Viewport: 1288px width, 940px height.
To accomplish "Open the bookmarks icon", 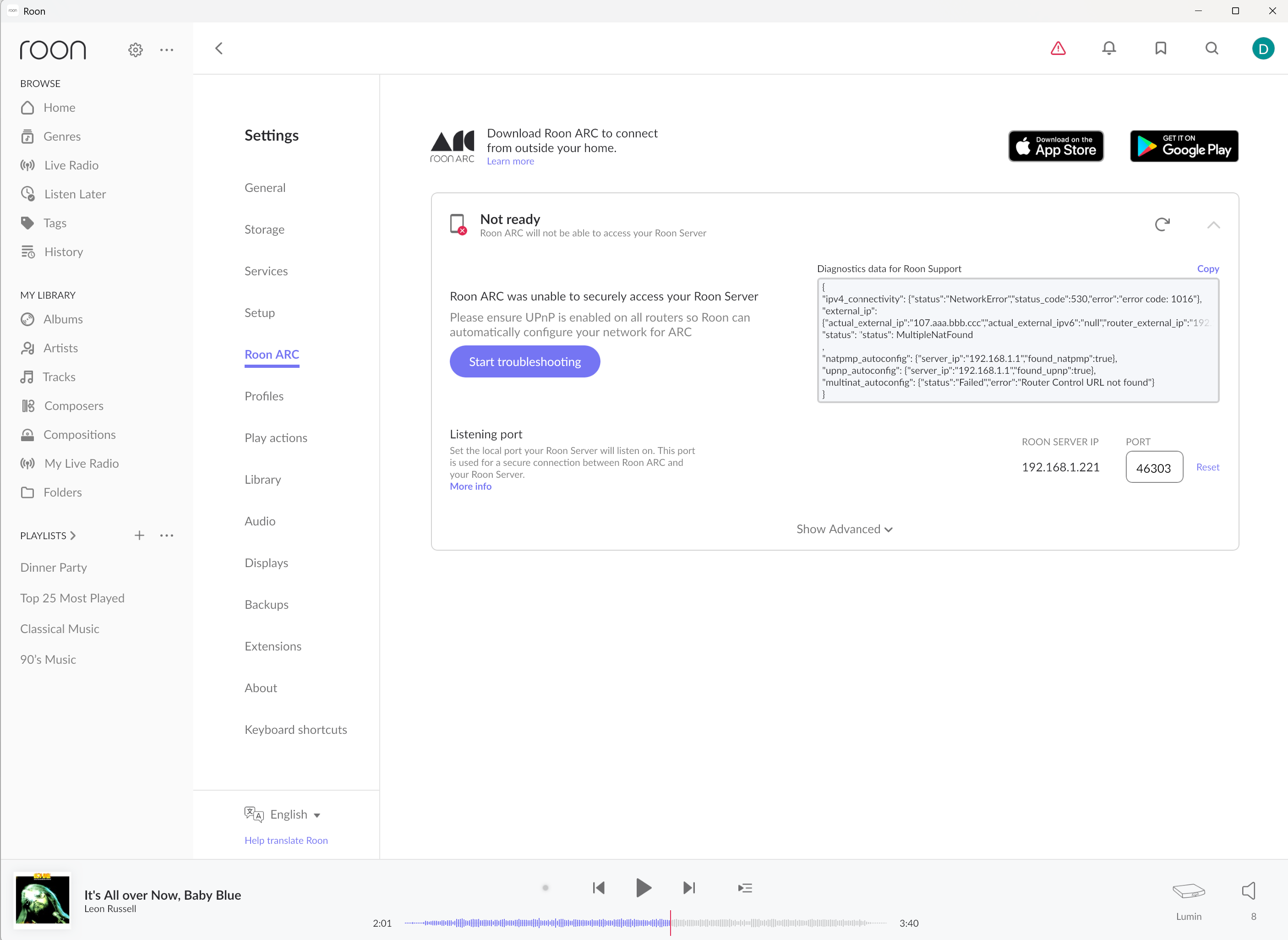I will 1161,49.
